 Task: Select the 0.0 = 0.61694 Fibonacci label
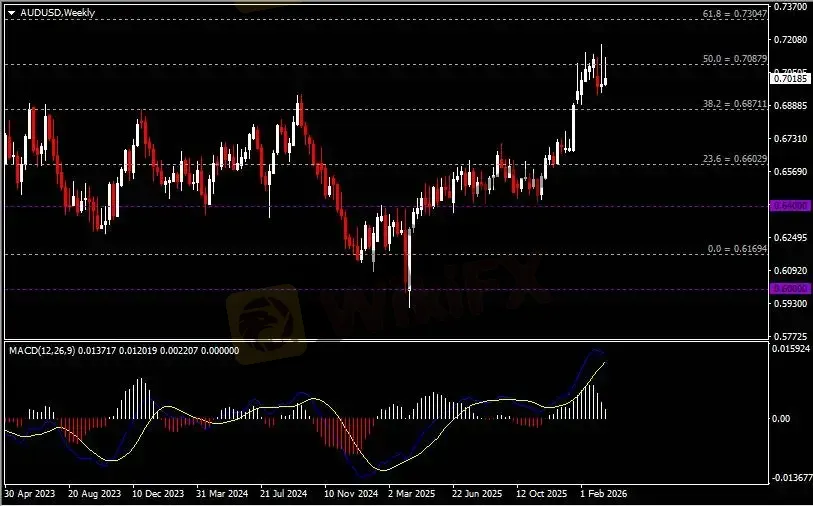click(x=737, y=249)
